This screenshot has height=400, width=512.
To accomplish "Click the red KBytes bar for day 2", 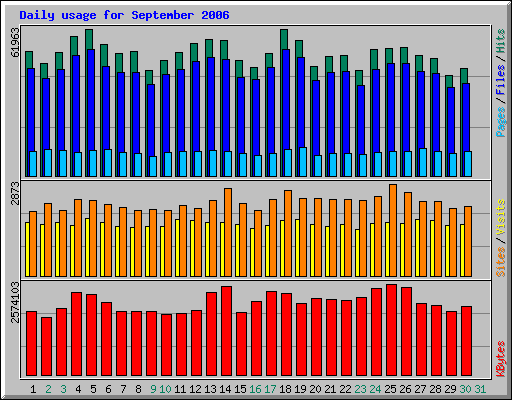I will click(47, 347).
